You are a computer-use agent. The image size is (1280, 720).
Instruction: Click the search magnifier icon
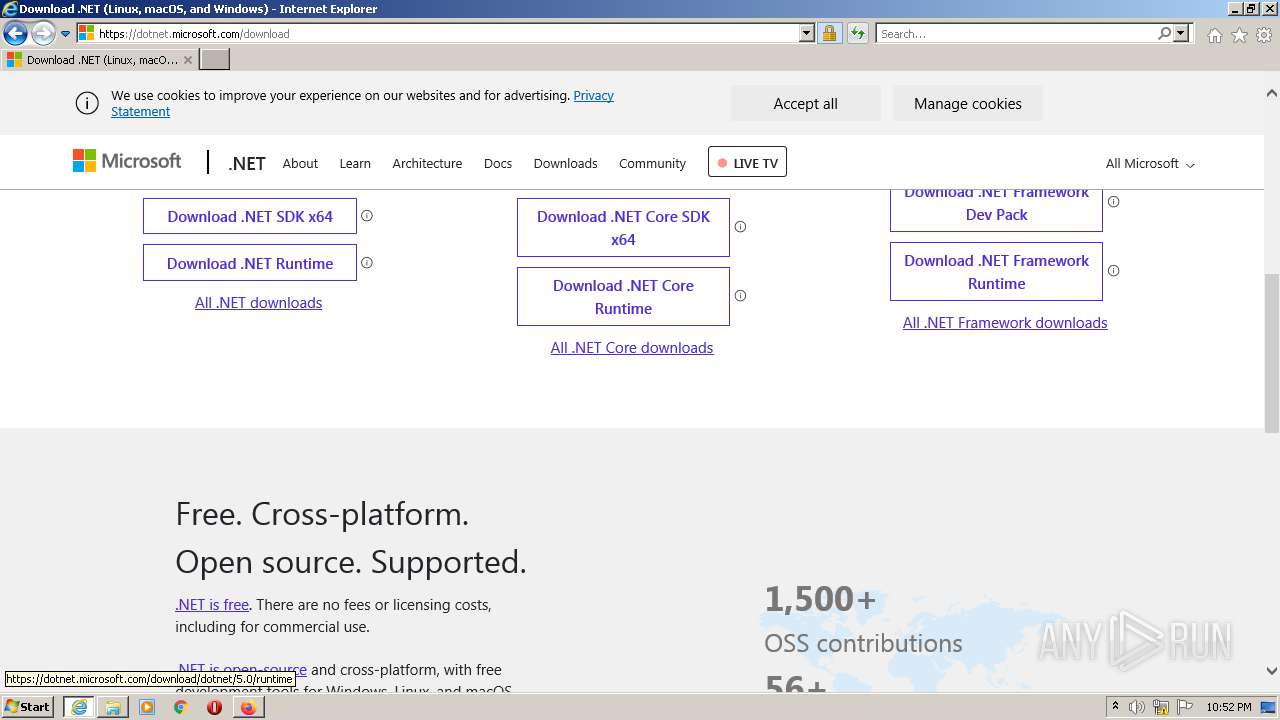pyautogui.click(x=1164, y=34)
